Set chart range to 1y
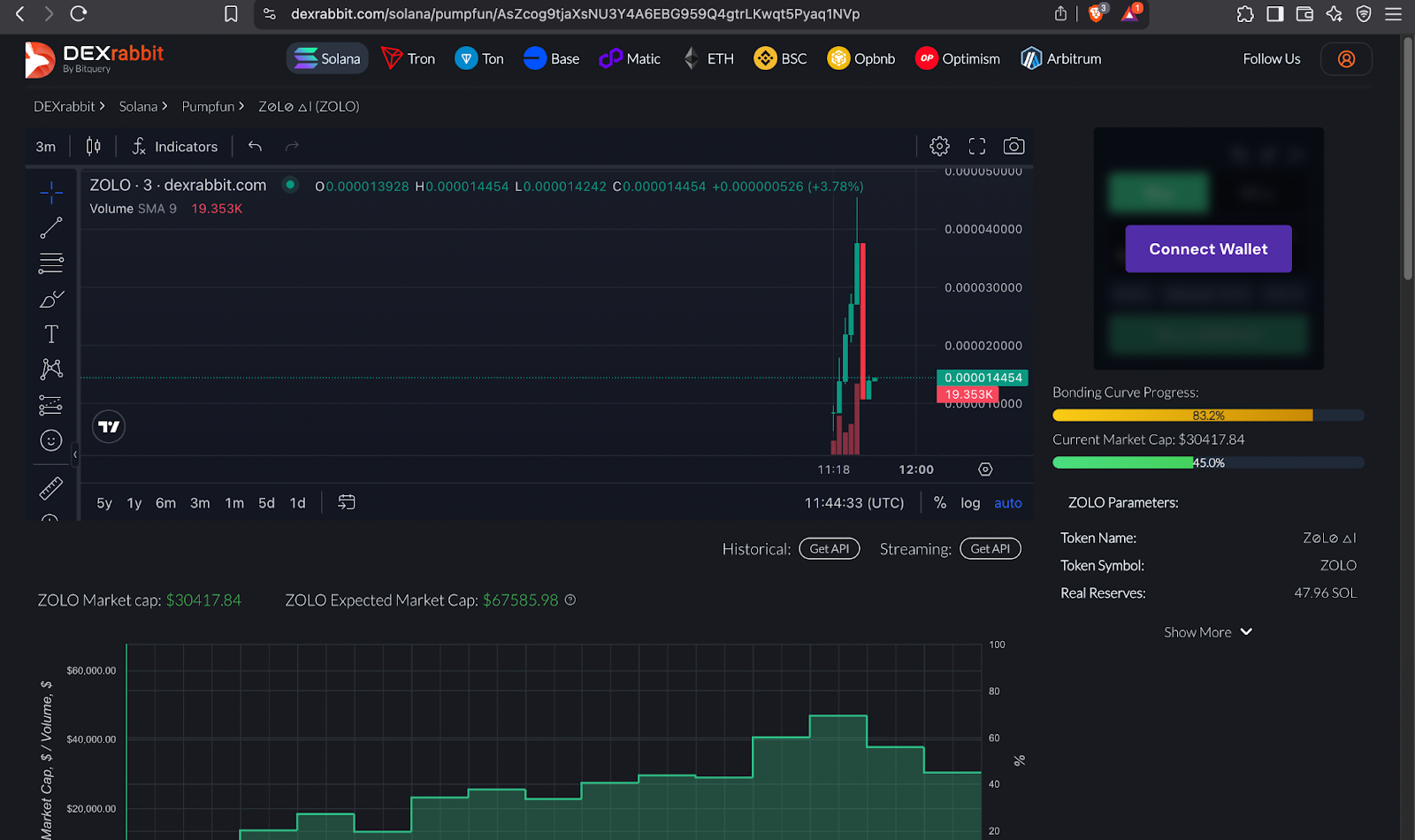 pos(134,503)
